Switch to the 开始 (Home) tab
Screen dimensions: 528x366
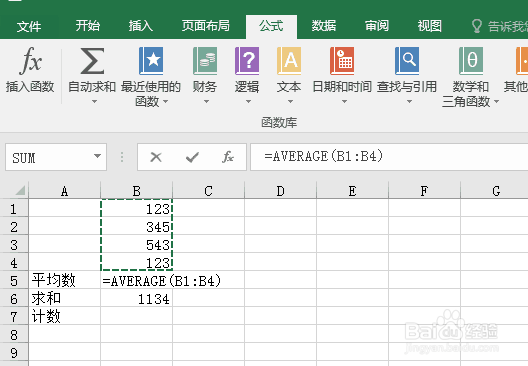coord(88,26)
